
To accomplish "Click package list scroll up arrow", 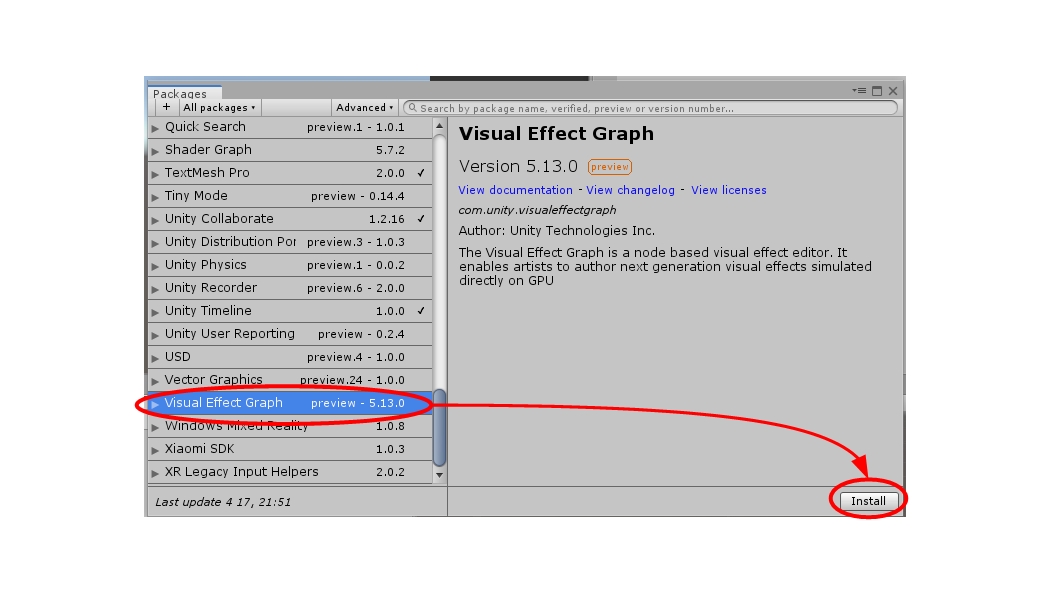I will tap(439, 126).
